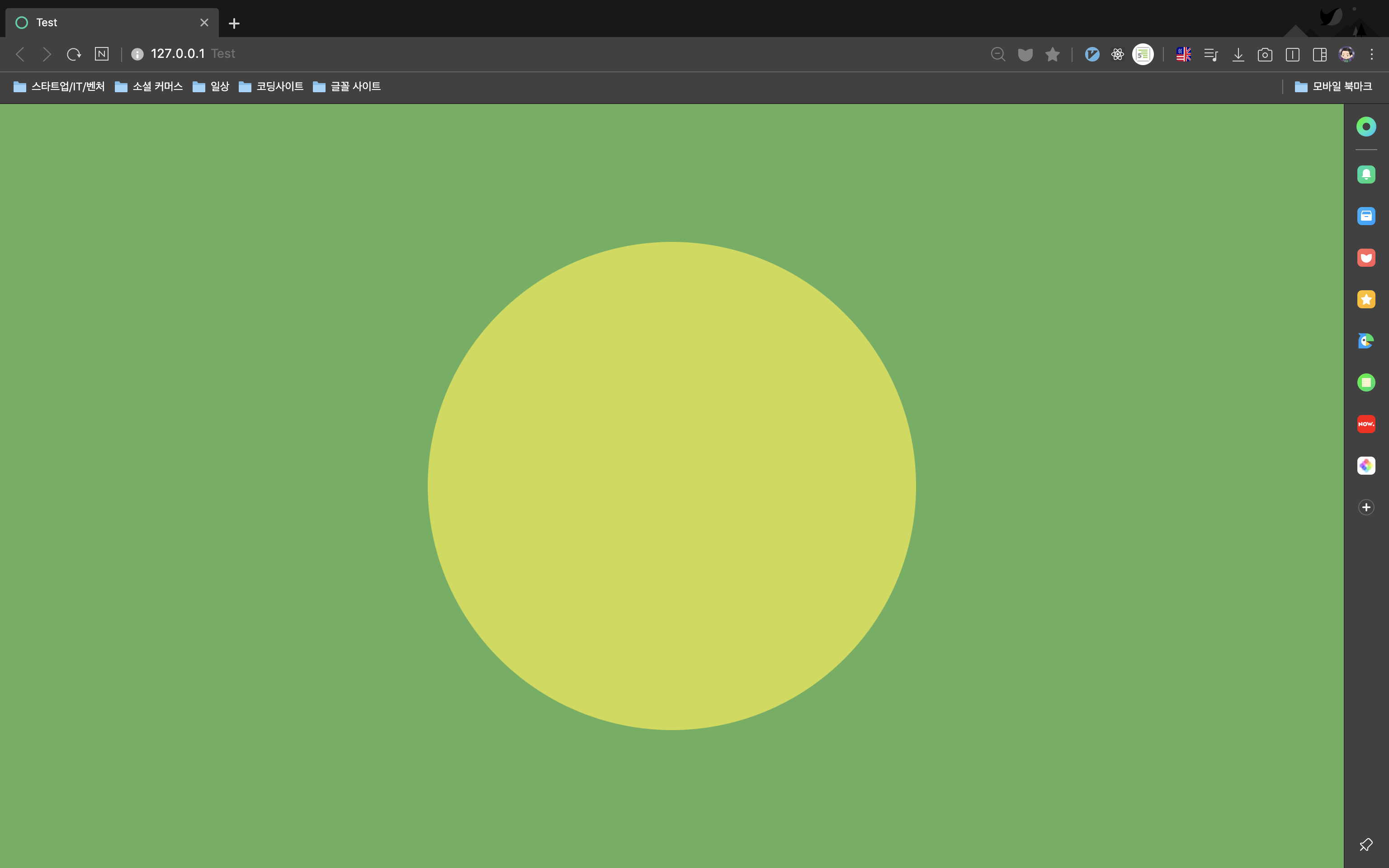Open the downloads arrow icon
Image resolution: width=1389 pixels, height=868 pixels.
pos(1238,55)
